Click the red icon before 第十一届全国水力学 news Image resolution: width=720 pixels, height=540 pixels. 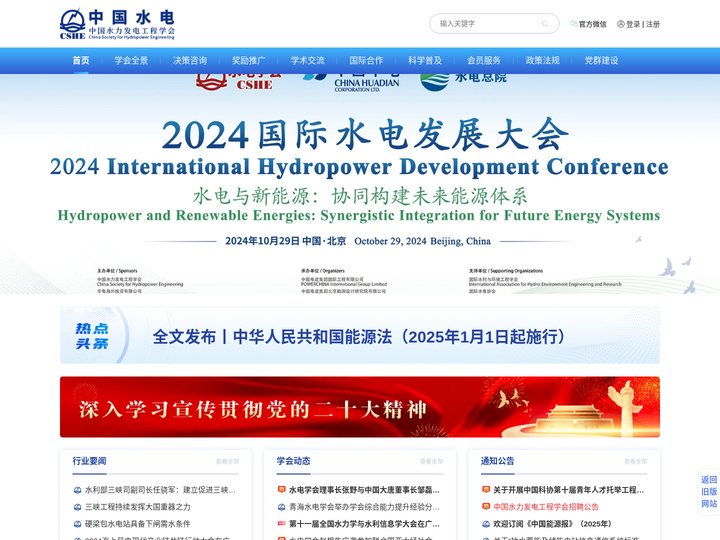coord(281,524)
